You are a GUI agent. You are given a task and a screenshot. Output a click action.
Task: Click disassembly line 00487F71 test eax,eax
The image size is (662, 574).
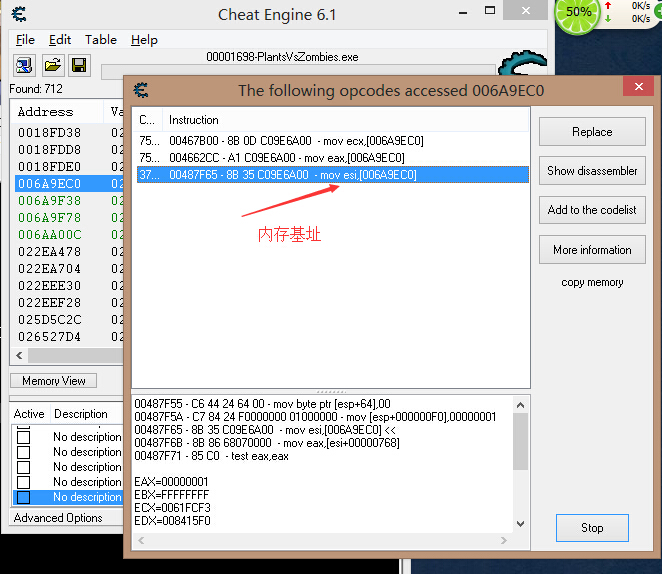pyautogui.click(x=212, y=456)
